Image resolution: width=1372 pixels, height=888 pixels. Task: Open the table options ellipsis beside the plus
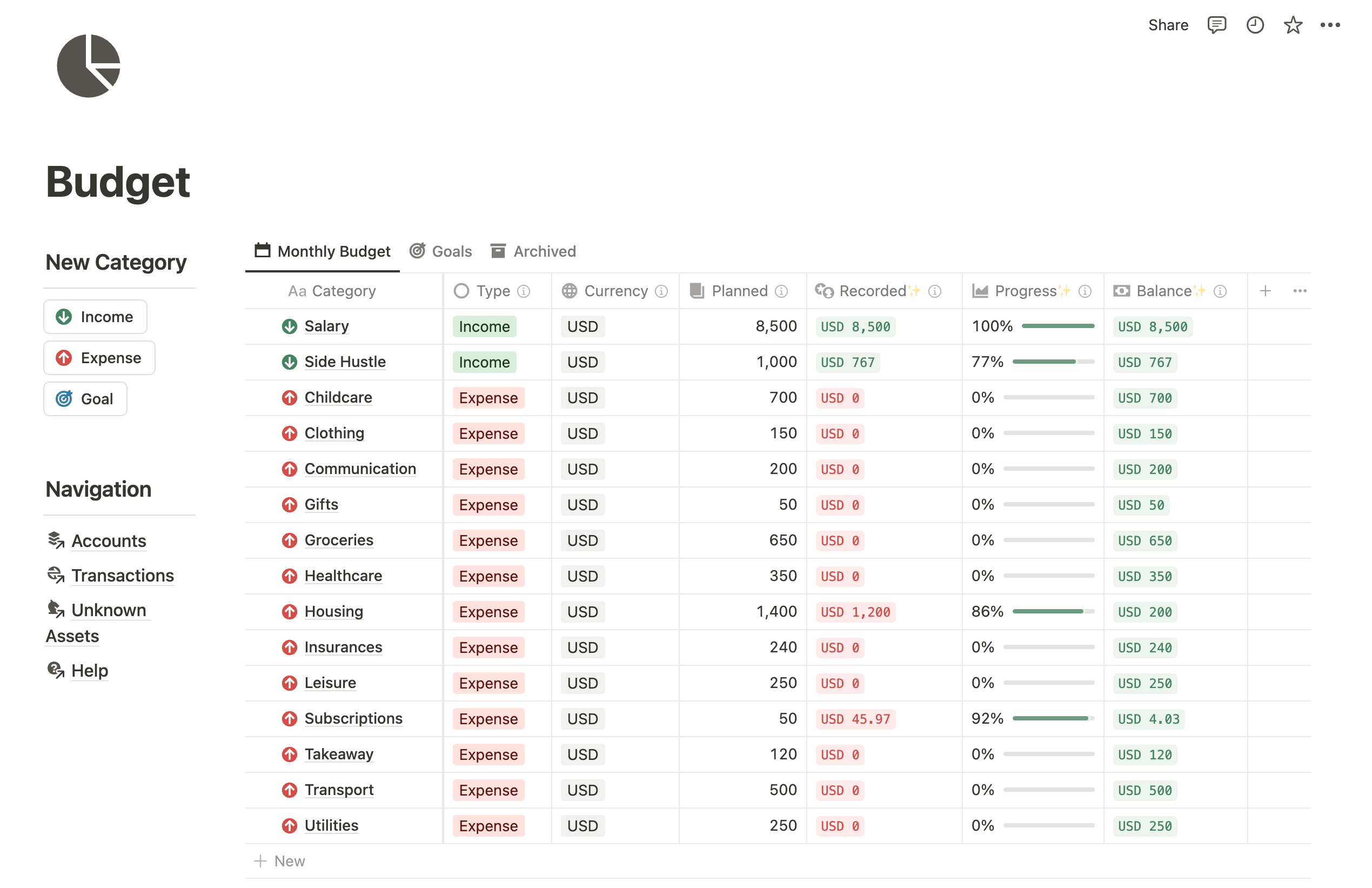1300,291
